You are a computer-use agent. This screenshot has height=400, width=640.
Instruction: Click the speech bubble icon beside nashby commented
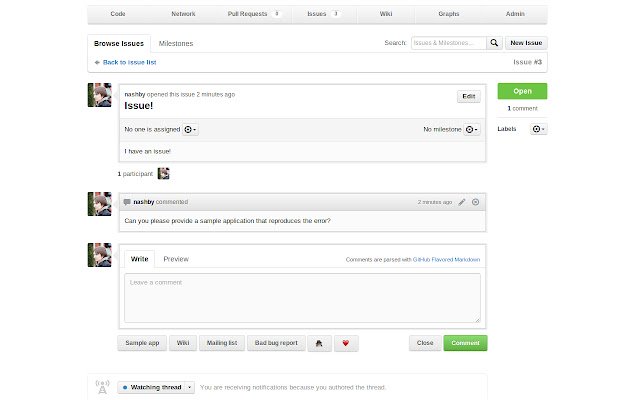[x=127, y=202]
